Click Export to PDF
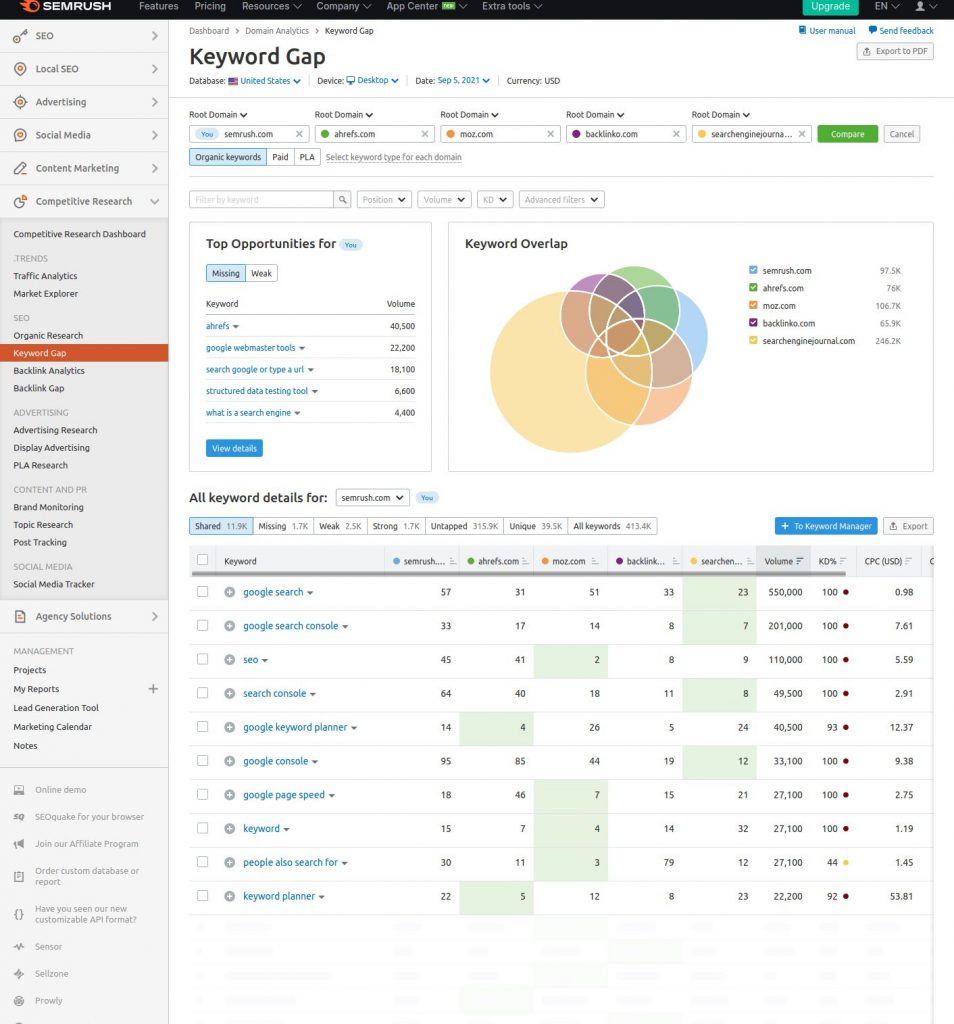Viewport: 954px width, 1024px height. (x=895, y=52)
